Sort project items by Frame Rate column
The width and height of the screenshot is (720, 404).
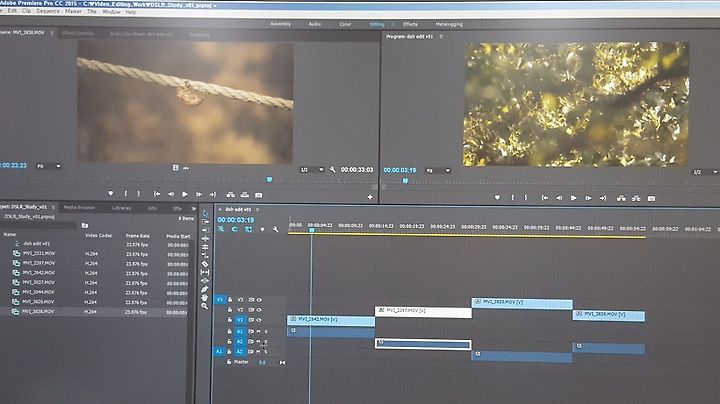pos(138,236)
